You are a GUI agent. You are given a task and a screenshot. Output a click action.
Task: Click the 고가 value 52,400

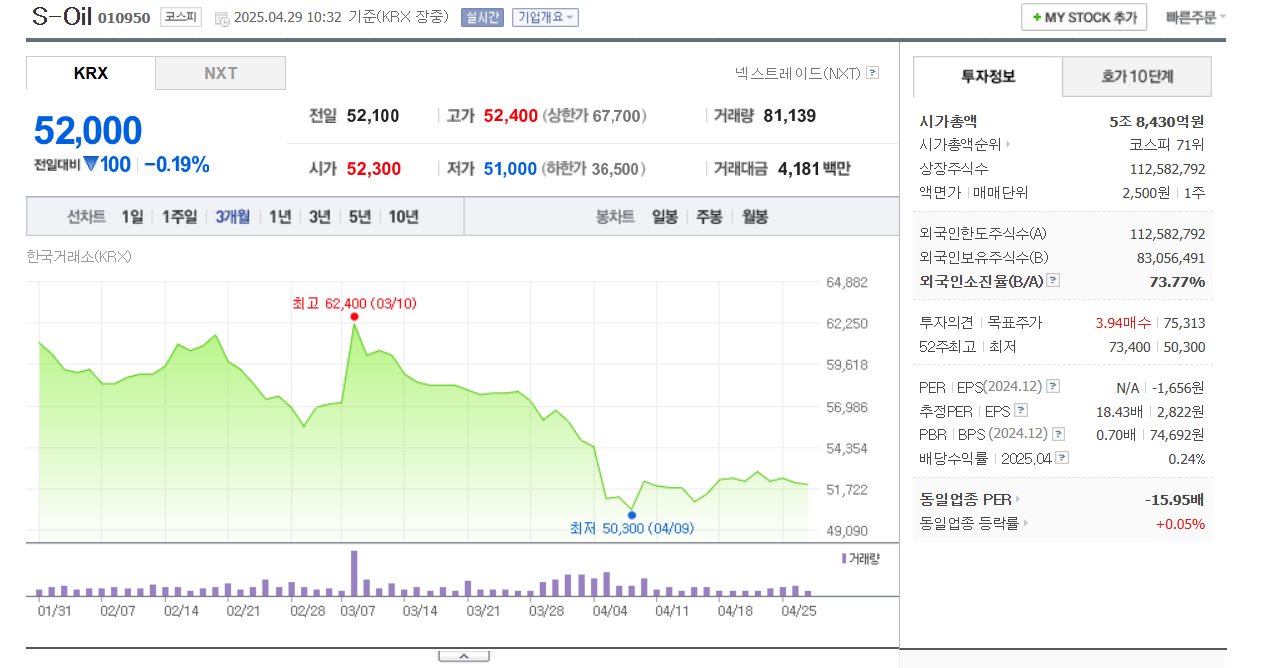[511, 116]
